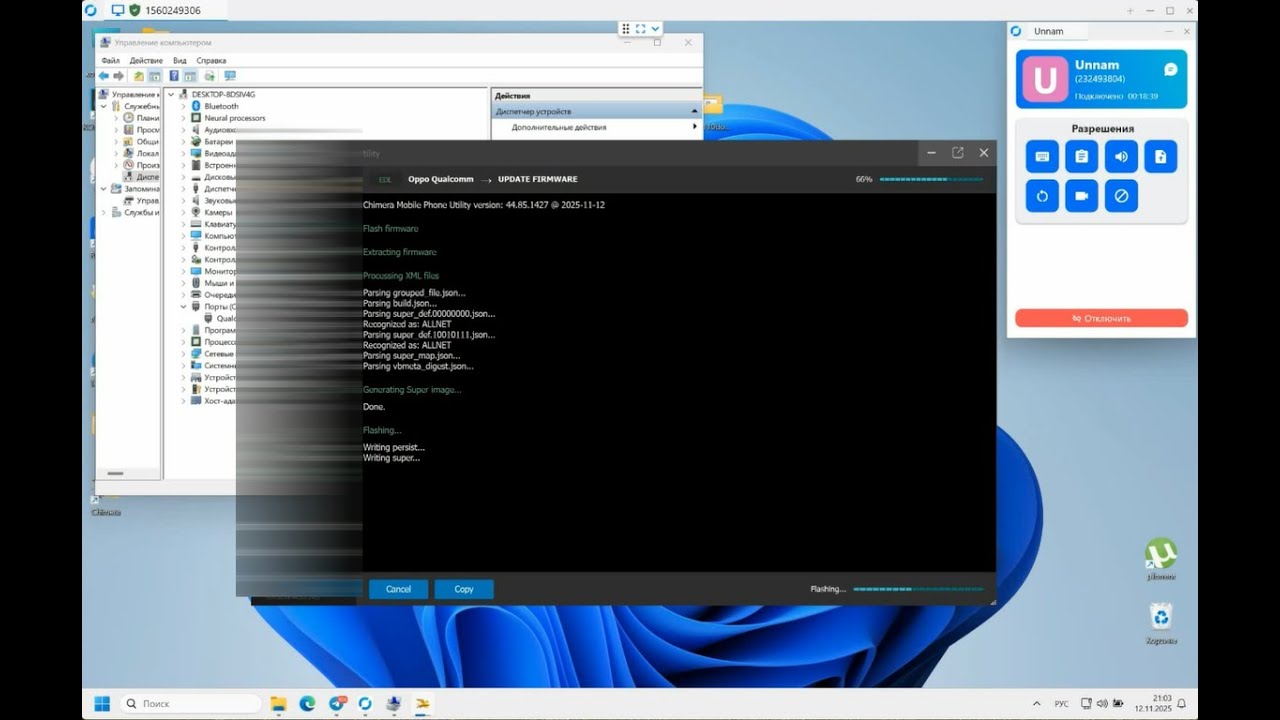Image resolution: width=1280 pixels, height=720 pixels.
Task: Expand the Bluetooth device category
Action: click(x=183, y=106)
